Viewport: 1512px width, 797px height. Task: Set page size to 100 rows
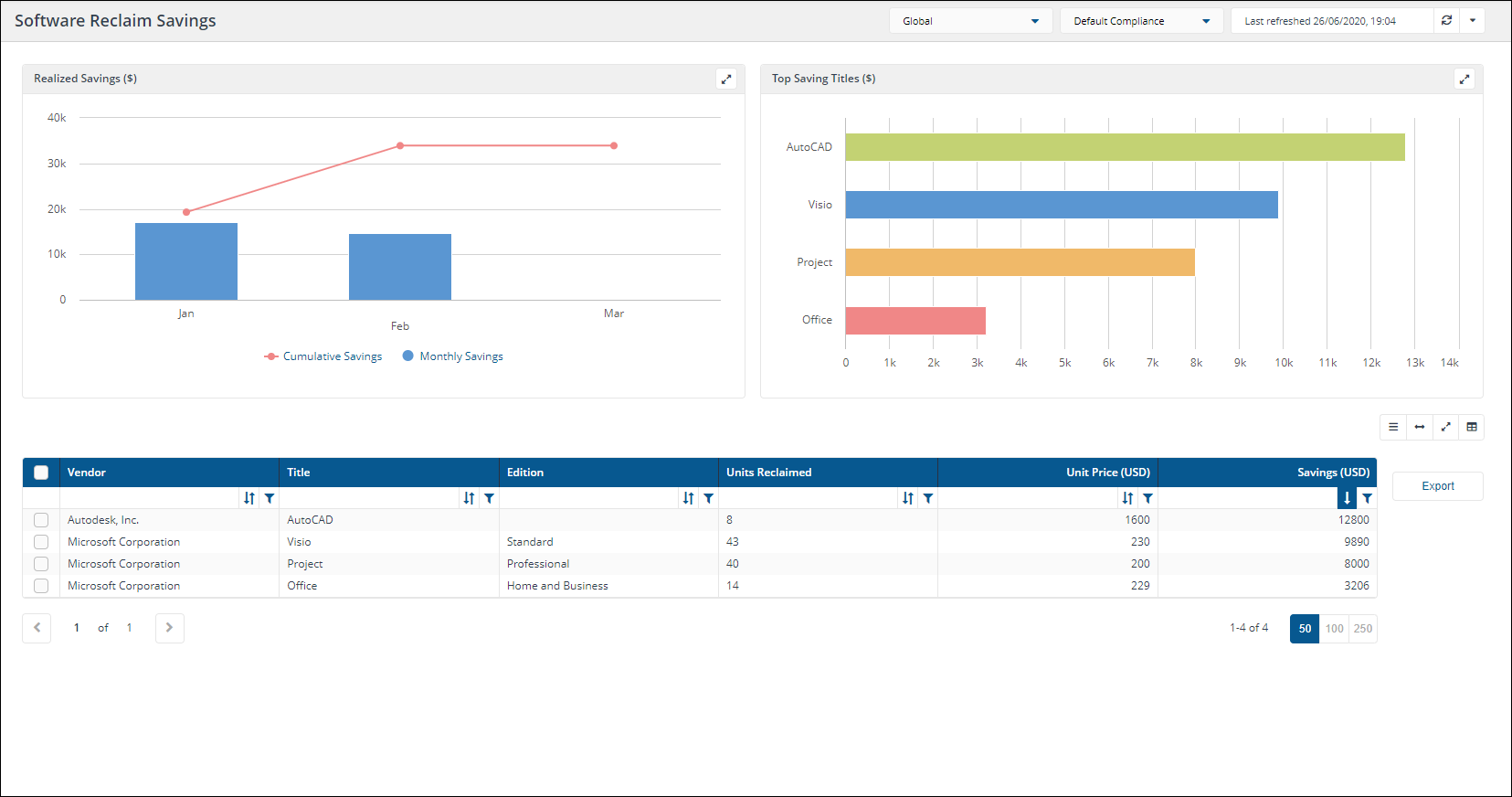click(1334, 629)
